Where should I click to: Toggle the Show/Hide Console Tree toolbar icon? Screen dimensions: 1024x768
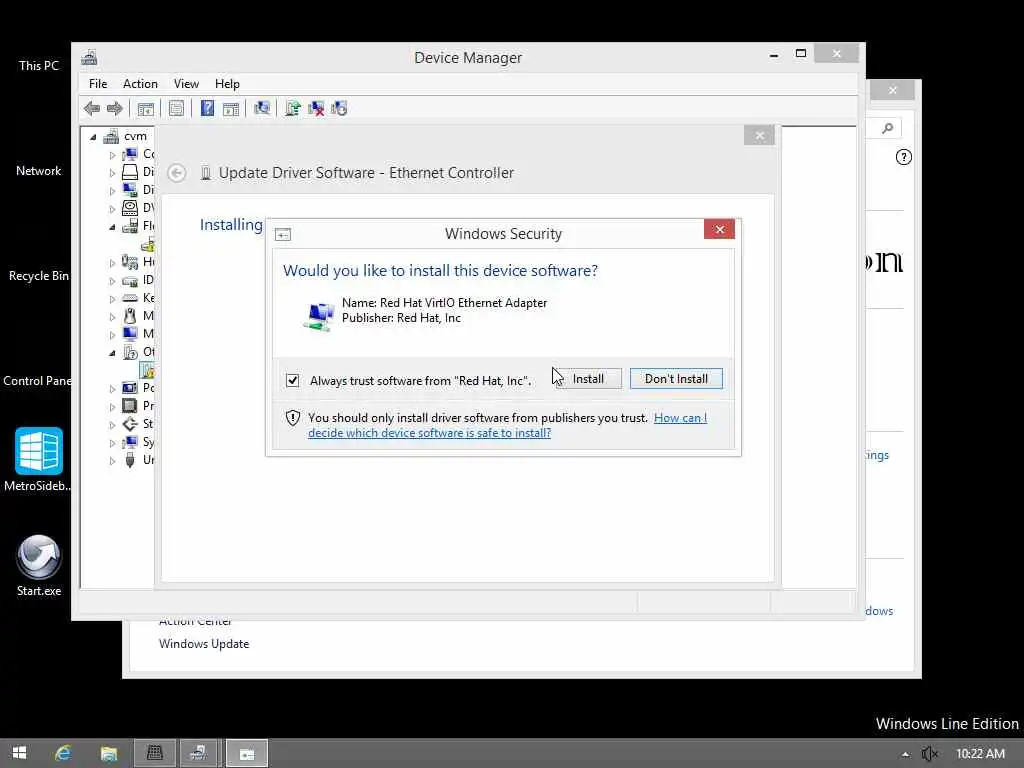tap(146, 108)
